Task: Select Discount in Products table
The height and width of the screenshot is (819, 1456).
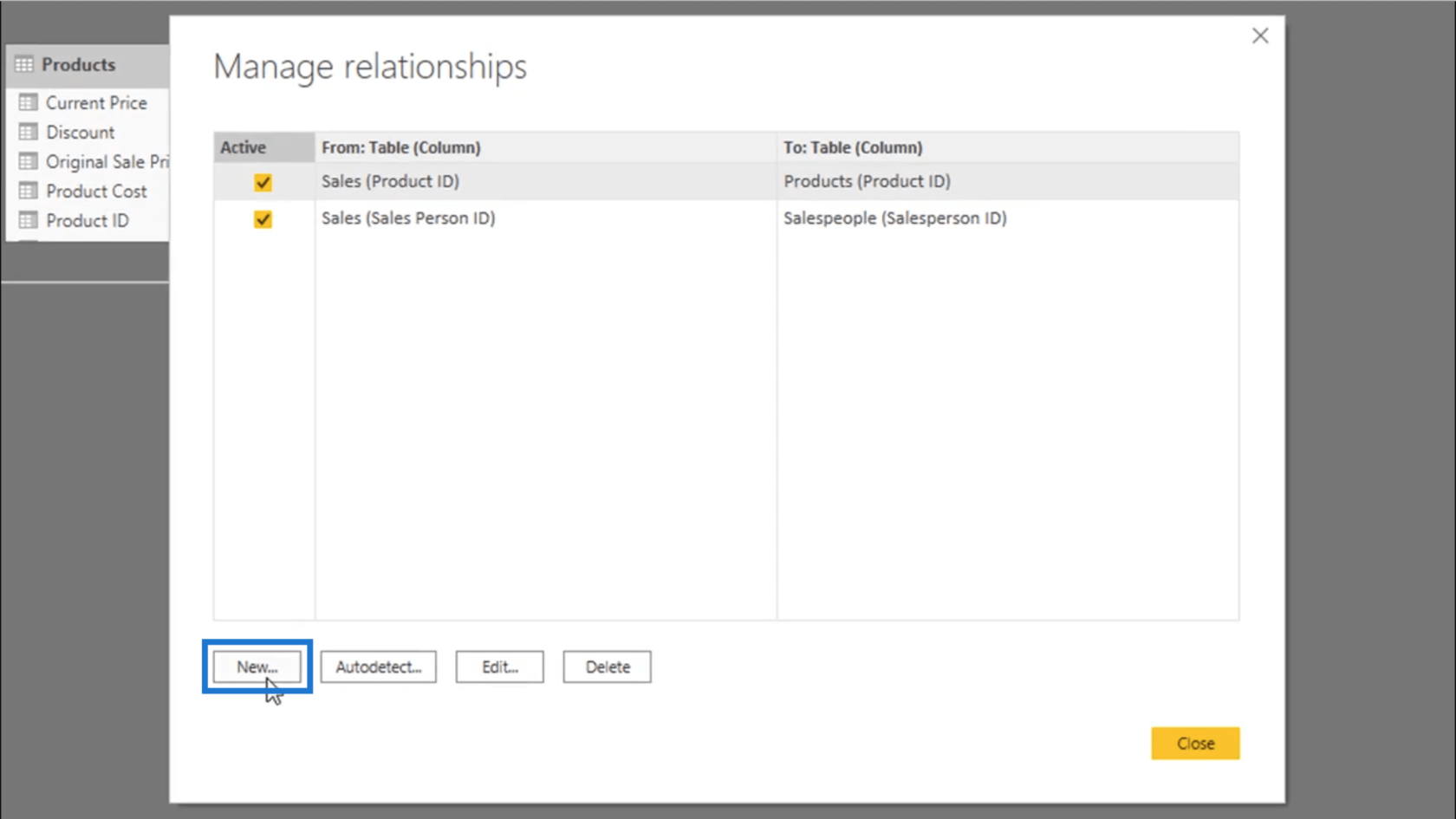Action: (80, 132)
